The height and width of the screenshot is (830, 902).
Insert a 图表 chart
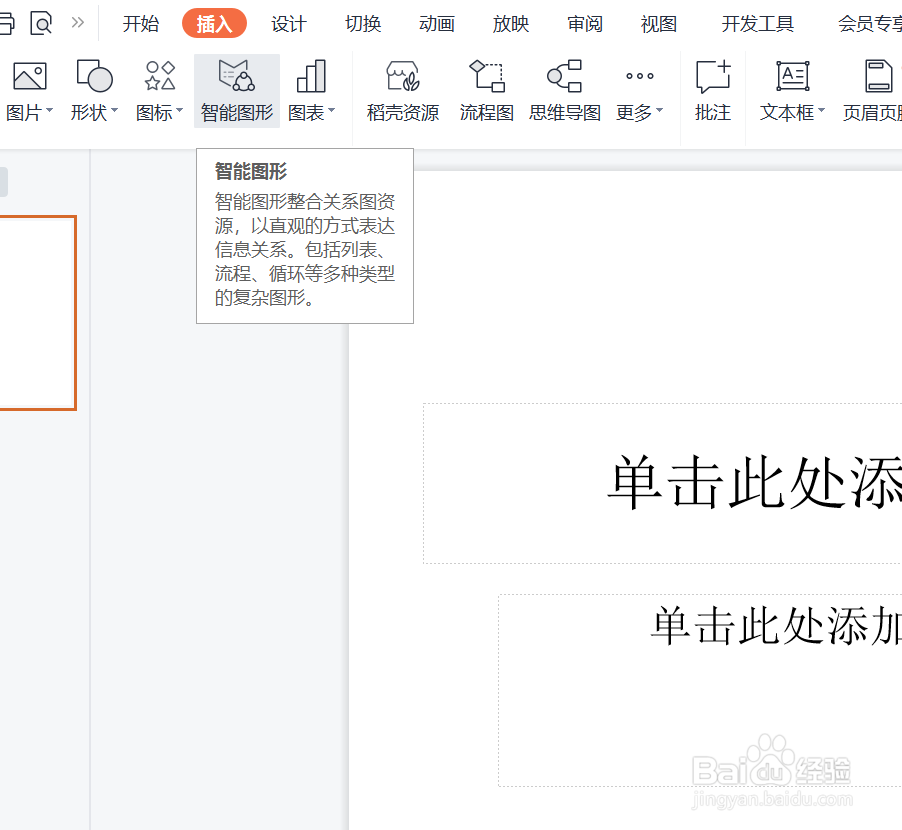(x=310, y=90)
